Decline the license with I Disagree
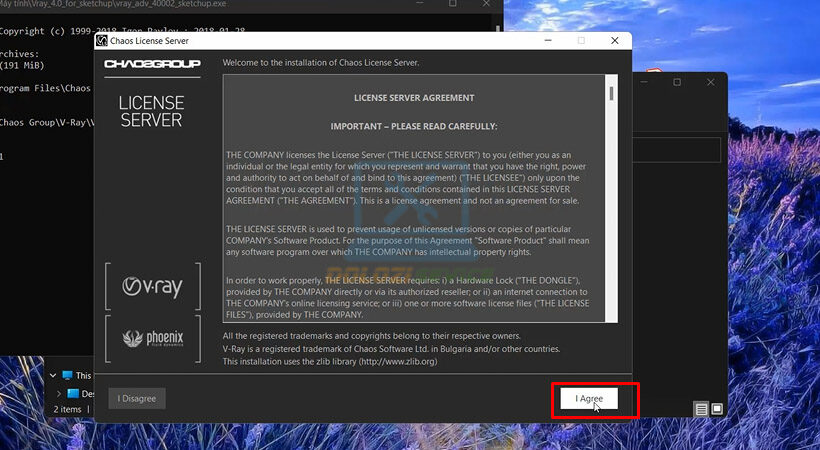Image resolution: width=820 pixels, height=450 pixels. [137, 399]
